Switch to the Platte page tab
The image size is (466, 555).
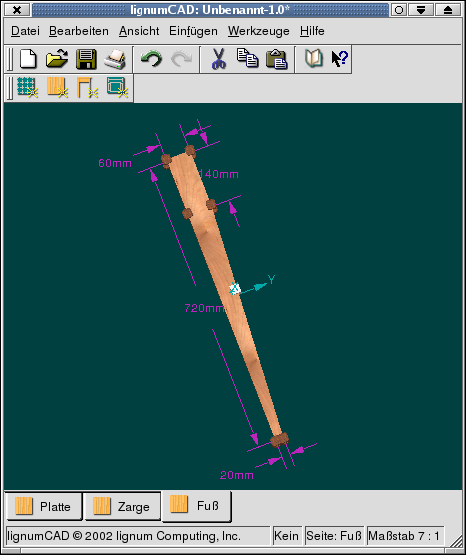coord(44,507)
